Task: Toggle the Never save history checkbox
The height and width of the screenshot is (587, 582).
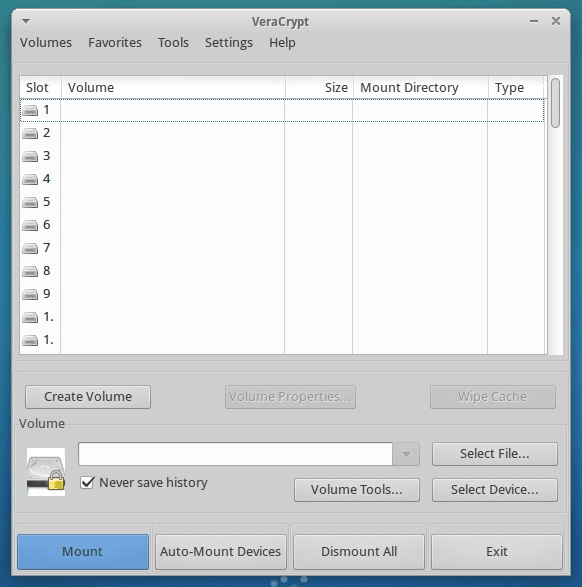Action: pos(87,483)
